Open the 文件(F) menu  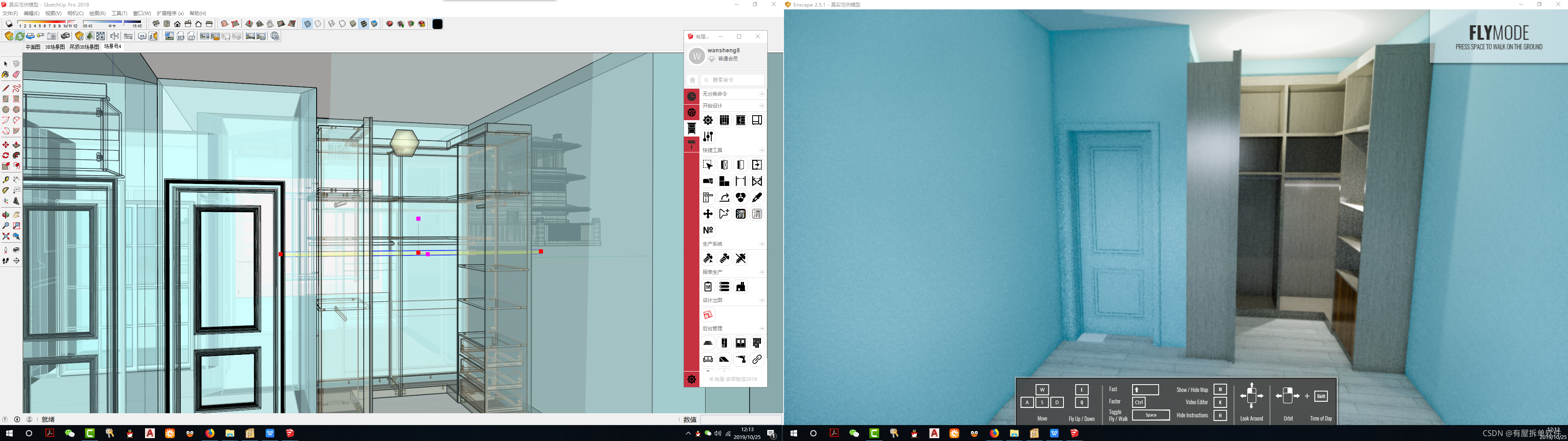click(10, 13)
